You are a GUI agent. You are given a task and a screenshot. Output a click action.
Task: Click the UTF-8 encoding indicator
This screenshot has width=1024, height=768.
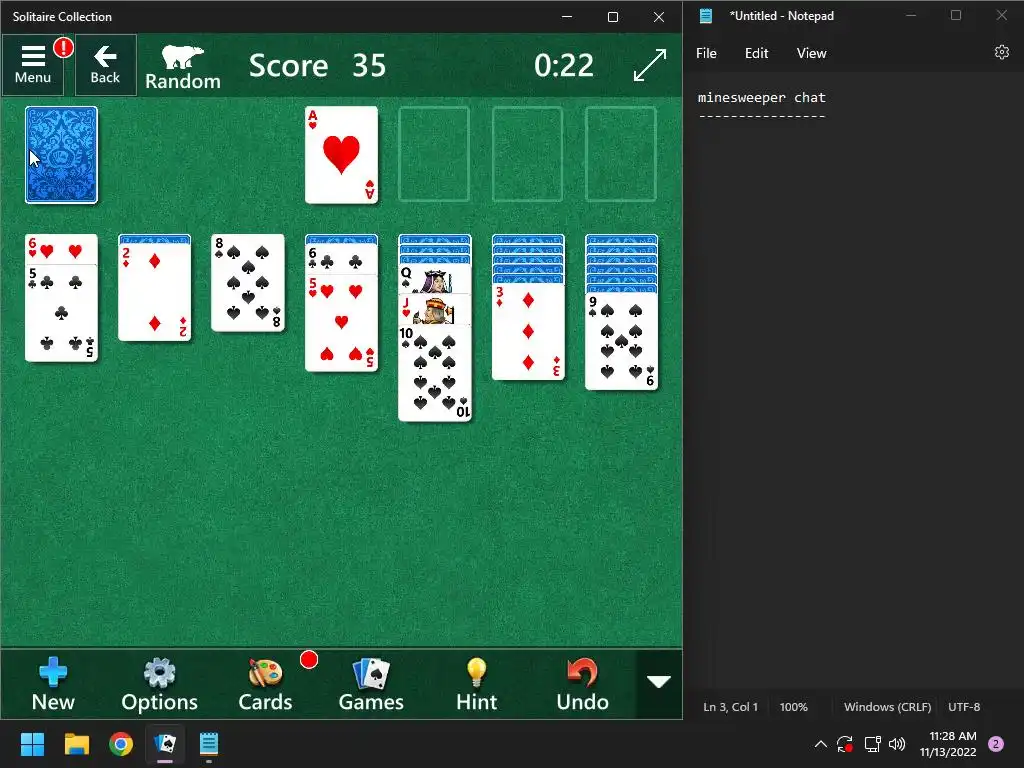click(x=964, y=707)
